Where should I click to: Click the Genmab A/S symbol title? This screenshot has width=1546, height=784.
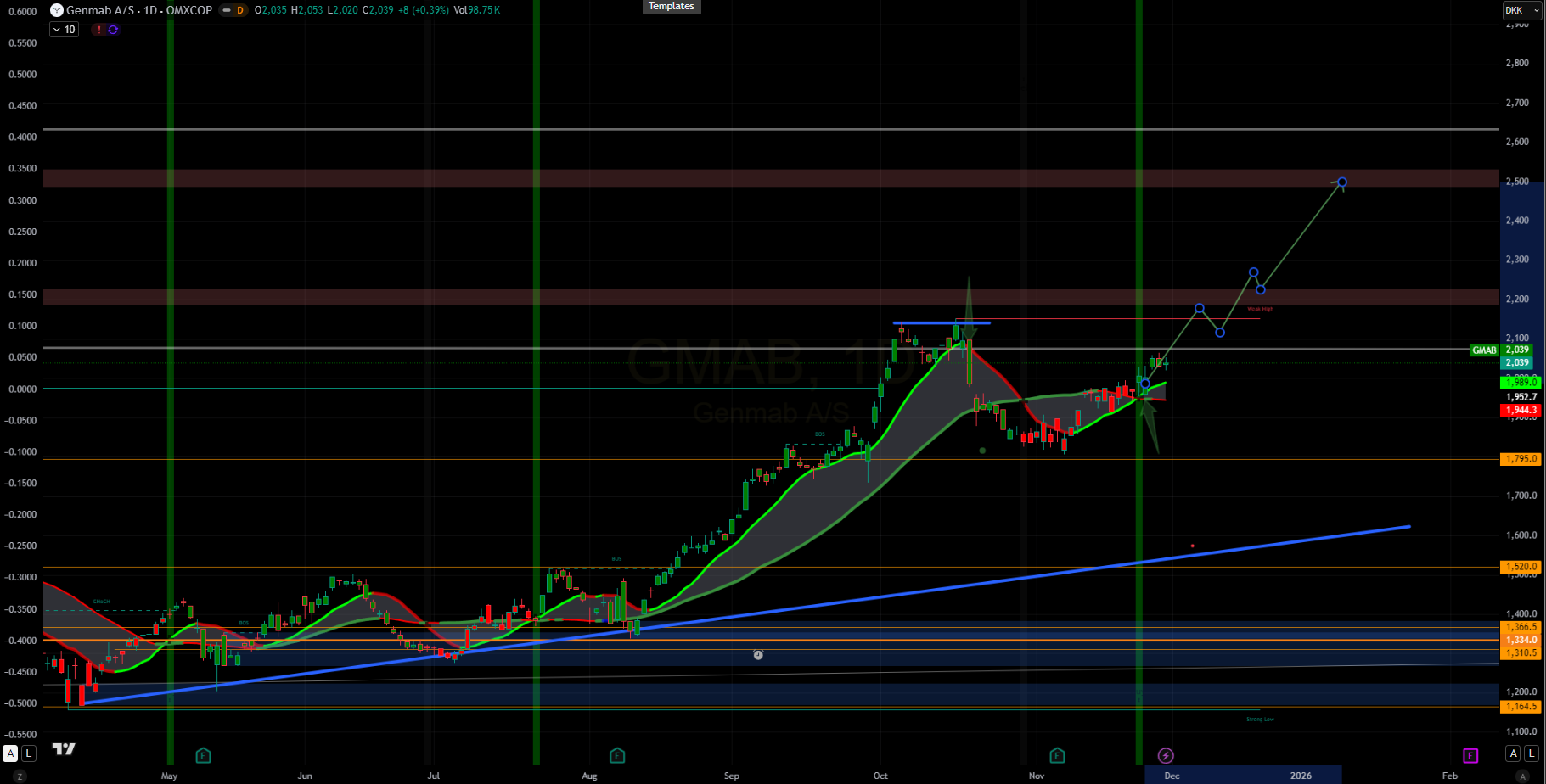pos(139,10)
